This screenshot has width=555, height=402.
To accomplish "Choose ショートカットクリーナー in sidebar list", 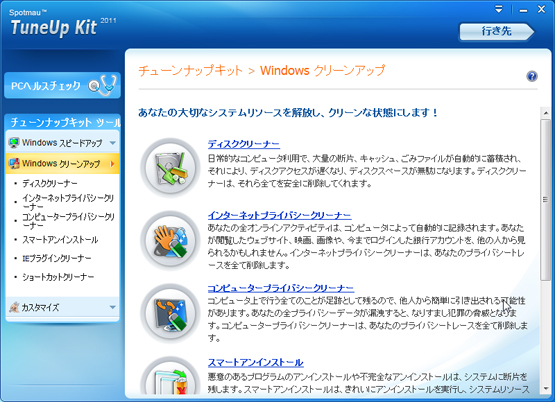I will click(x=58, y=277).
